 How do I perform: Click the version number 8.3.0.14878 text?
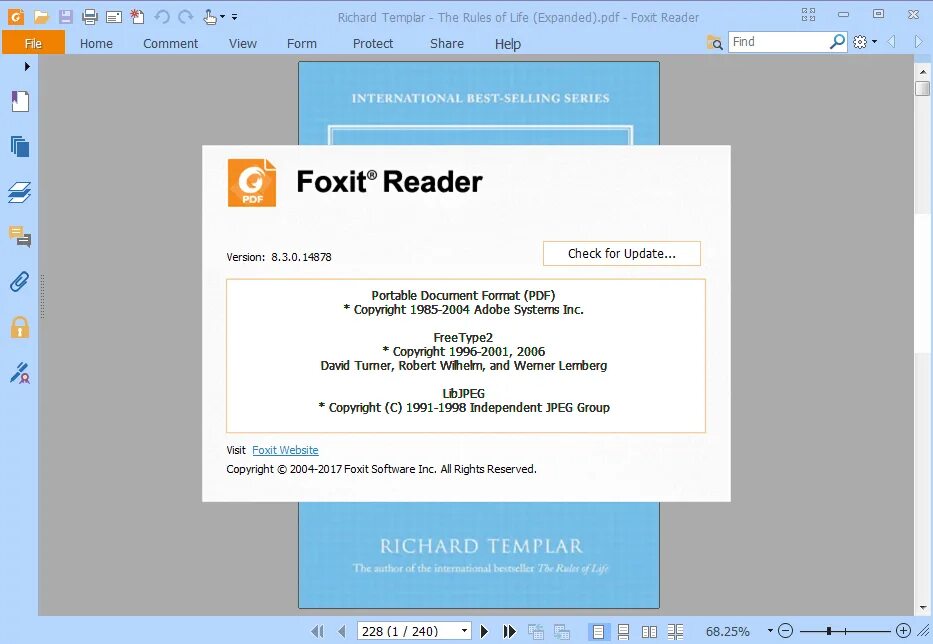point(301,257)
